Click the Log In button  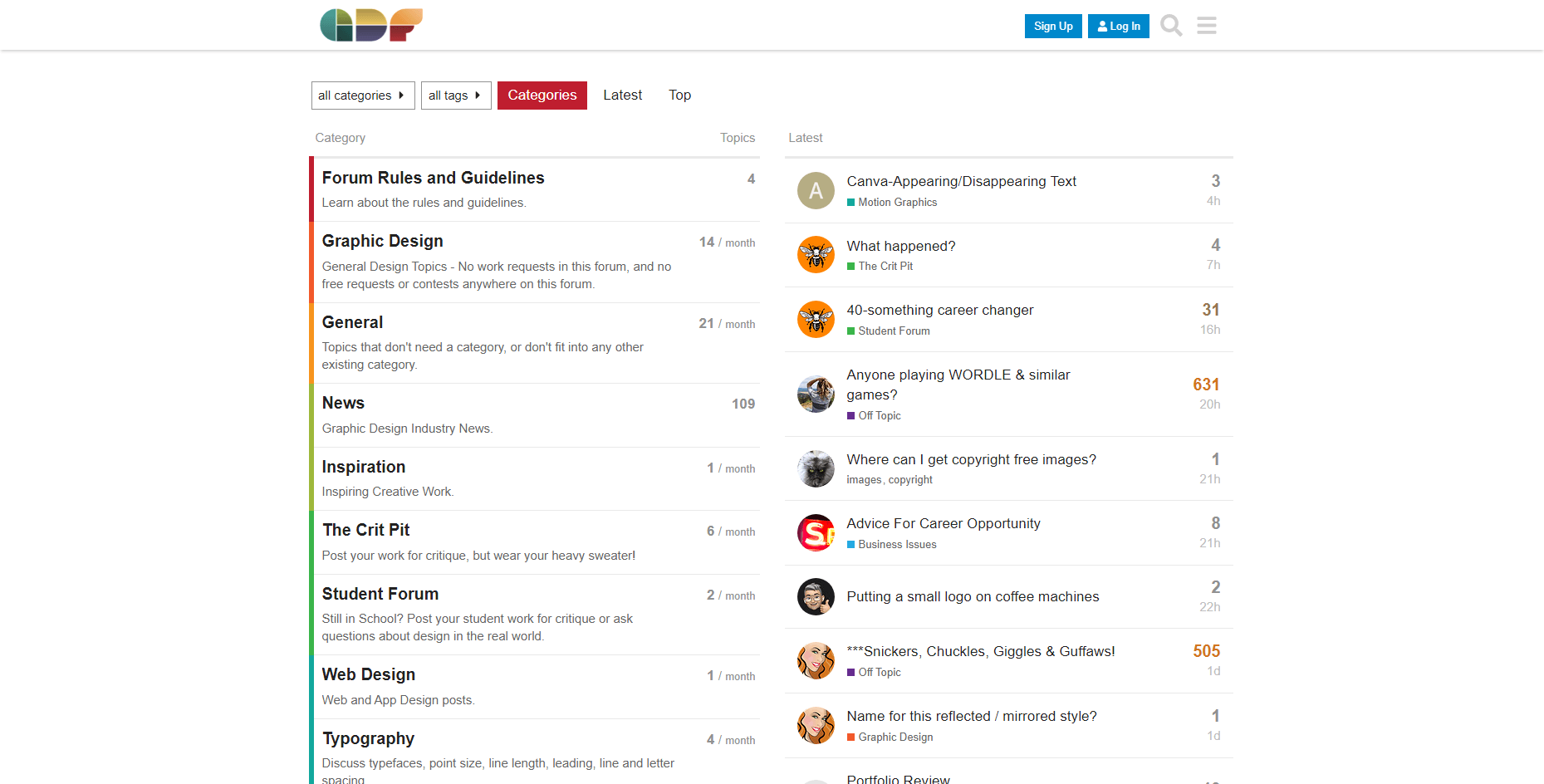(1118, 26)
